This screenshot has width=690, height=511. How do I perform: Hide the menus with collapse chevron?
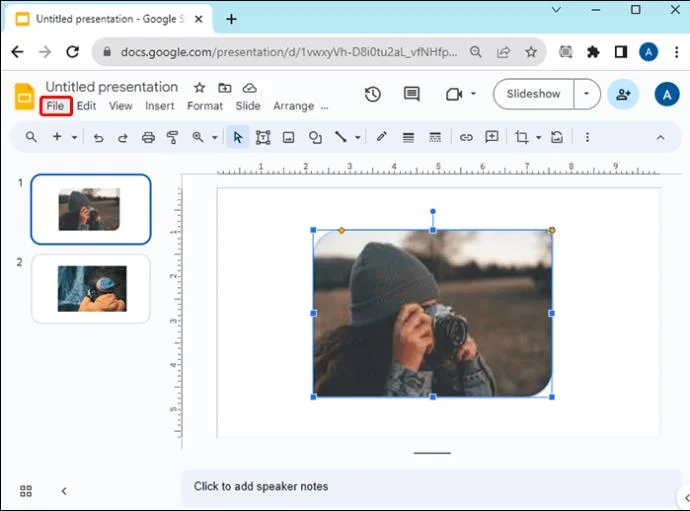660,137
